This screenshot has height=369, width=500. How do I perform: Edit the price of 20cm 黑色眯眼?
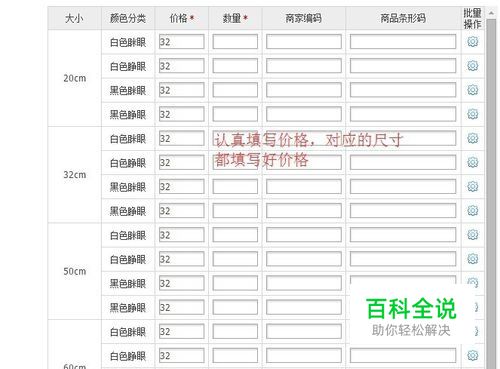182,90
